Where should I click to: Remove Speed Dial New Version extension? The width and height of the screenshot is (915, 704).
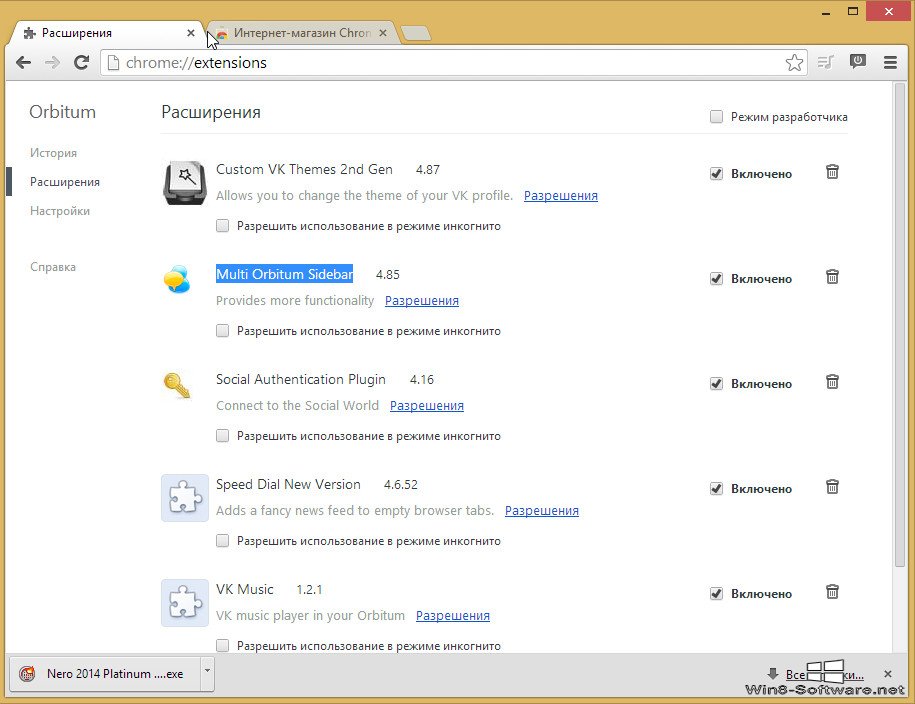tap(832, 487)
